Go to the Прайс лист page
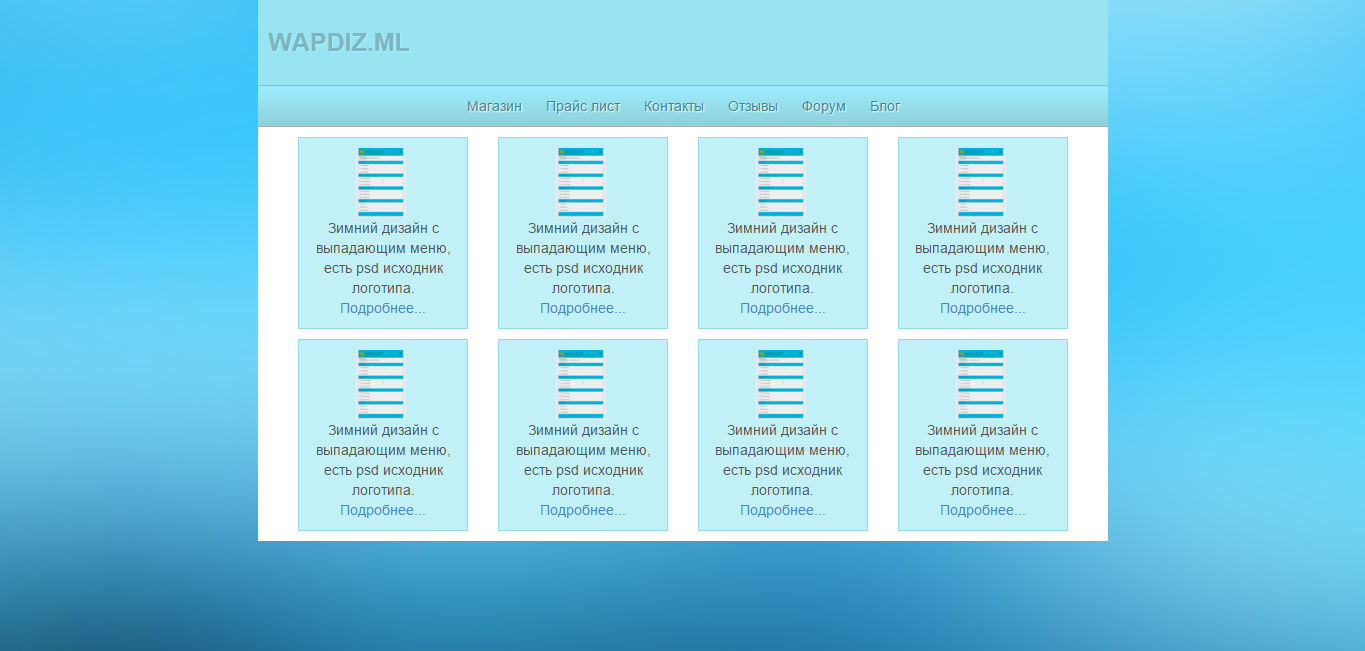The height and width of the screenshot is (651, 1365). (583, 106)
